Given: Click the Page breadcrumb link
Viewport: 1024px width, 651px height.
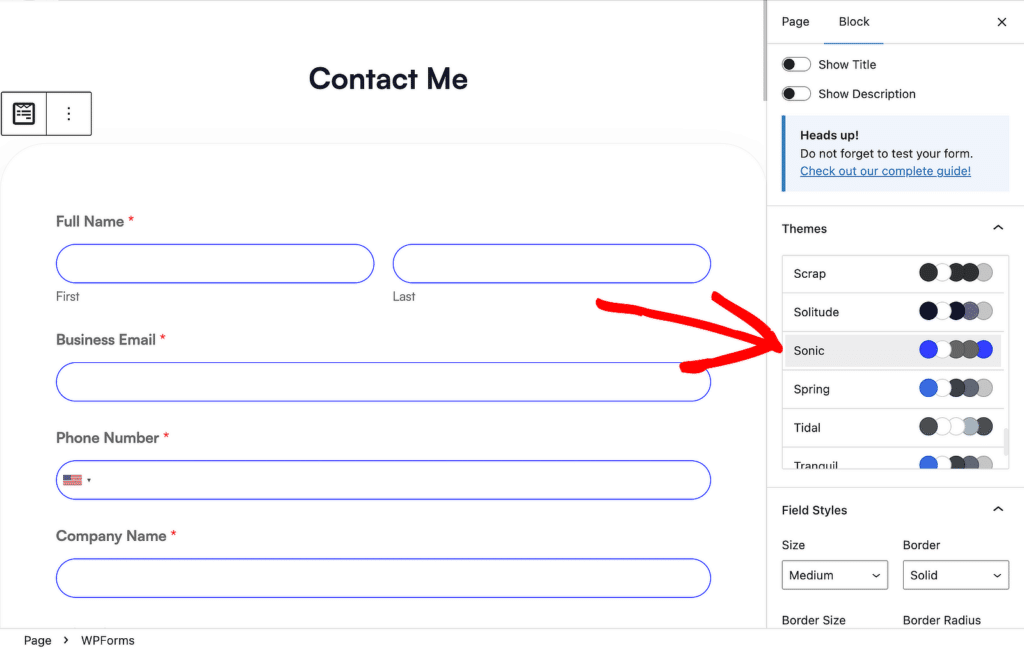Looking at the screenshot, I should pos(37,640).
